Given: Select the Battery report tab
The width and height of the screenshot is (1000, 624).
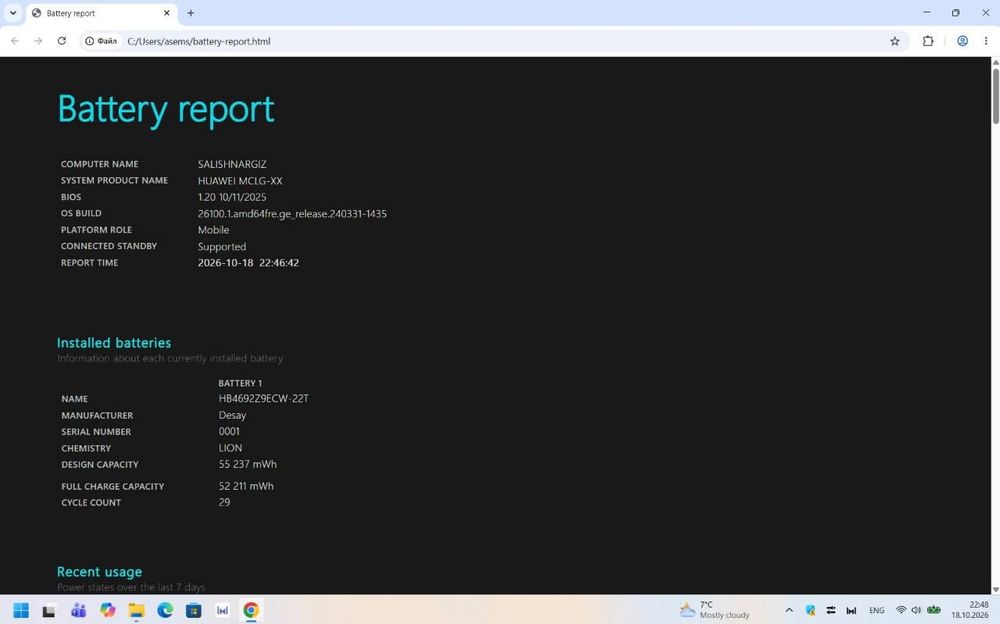Looking at the screenshot, I should click(102, 13).
